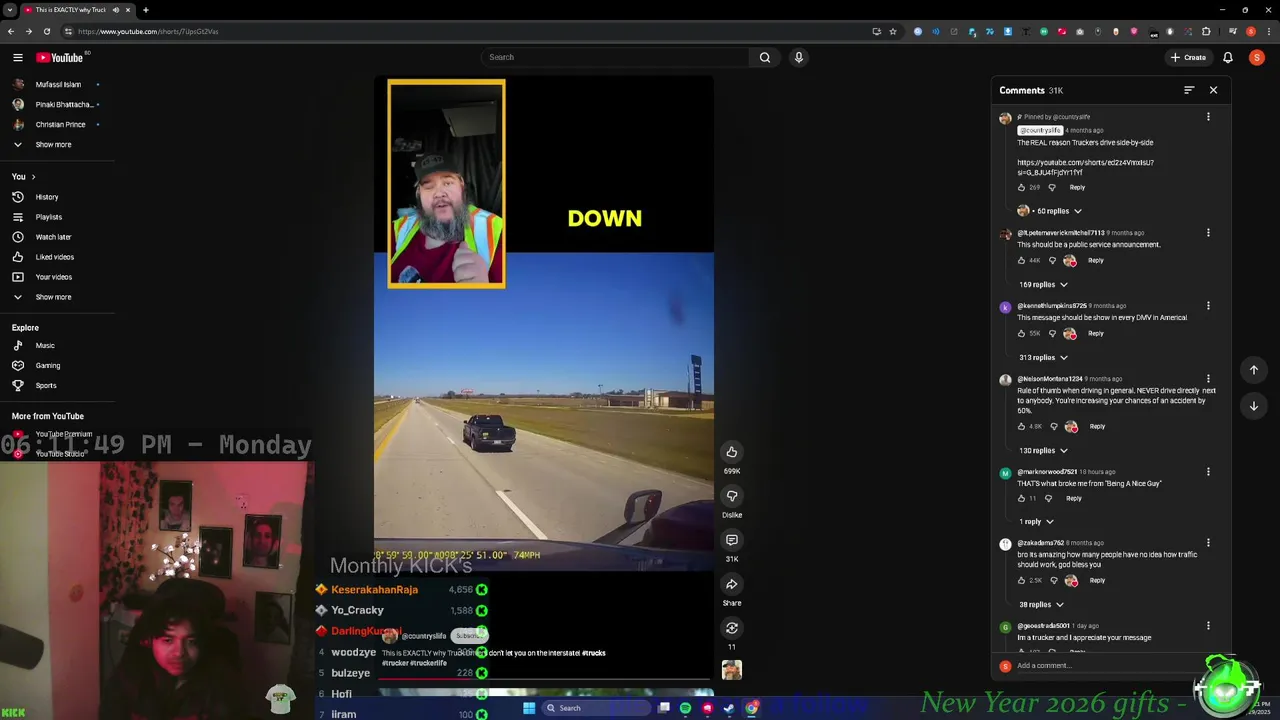Click the Windows taskbar Search box
Screen dimensions: 1280x720
coord(597,708)
